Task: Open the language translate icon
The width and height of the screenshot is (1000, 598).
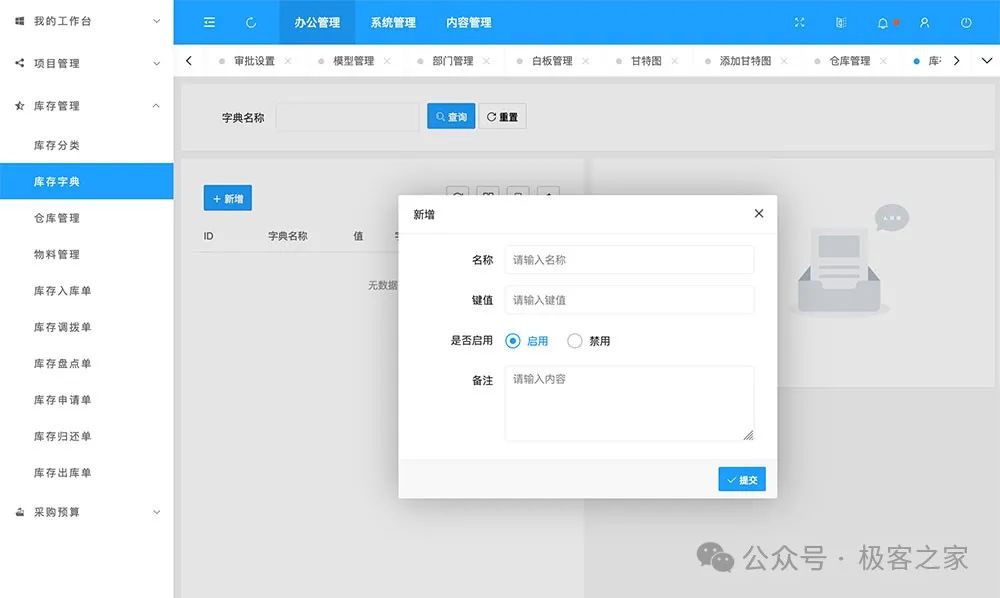Action: tap(841, 22)
